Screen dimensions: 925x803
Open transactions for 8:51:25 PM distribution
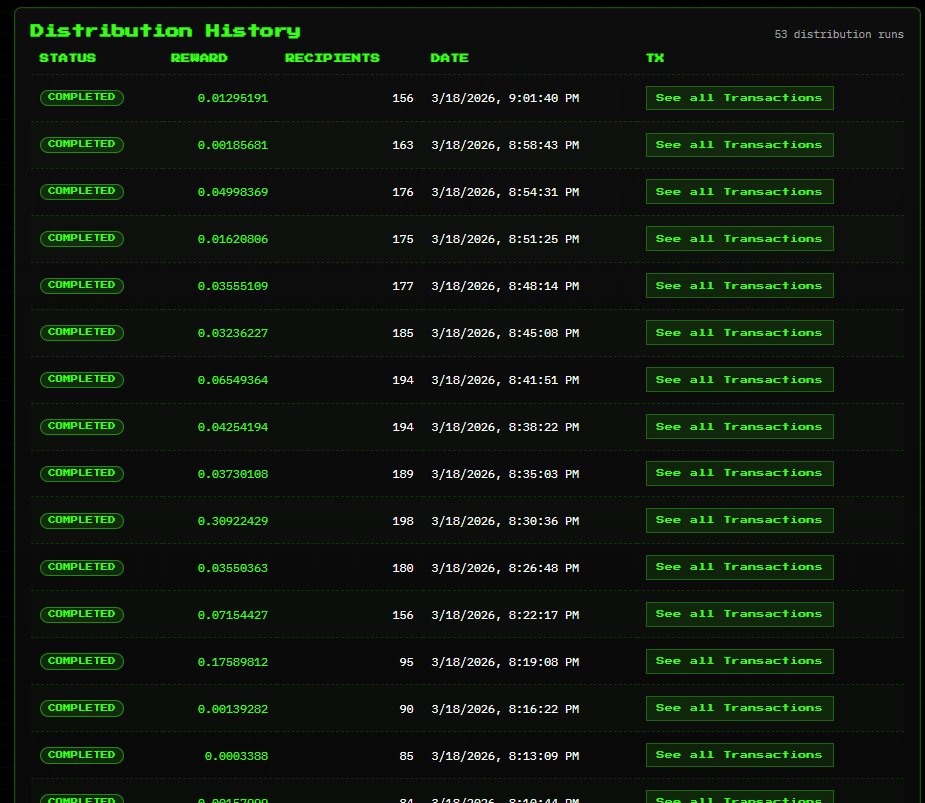(x=739, y=239)
